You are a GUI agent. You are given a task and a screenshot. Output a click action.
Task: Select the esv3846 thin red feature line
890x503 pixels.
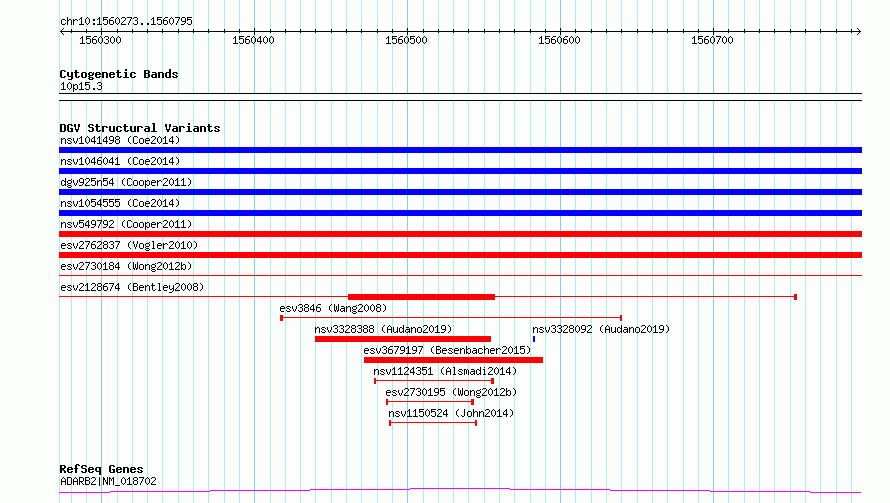pos(451,318)
